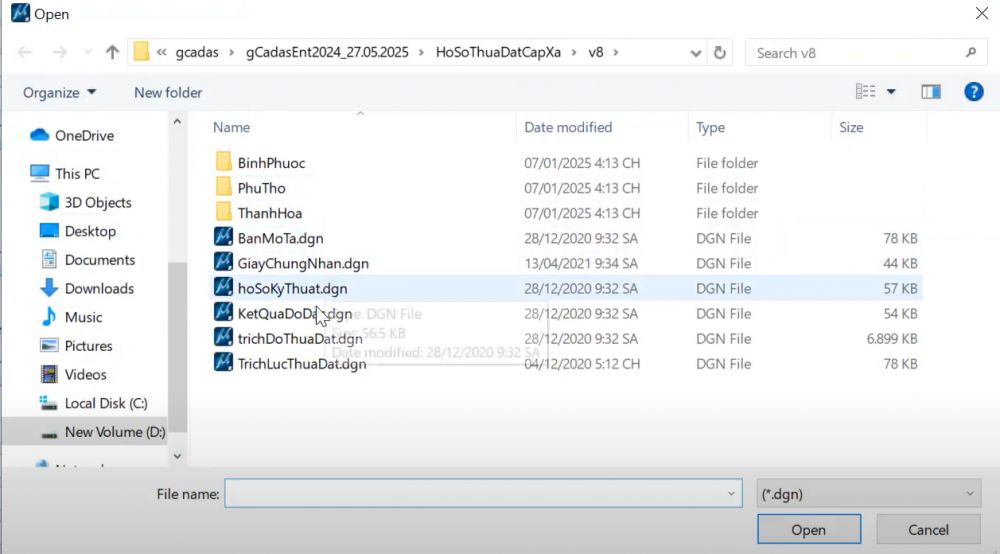Open the Organize dropdown menu
The image size is (1000, 554).
pyautogui.click(x=60, y=92)
